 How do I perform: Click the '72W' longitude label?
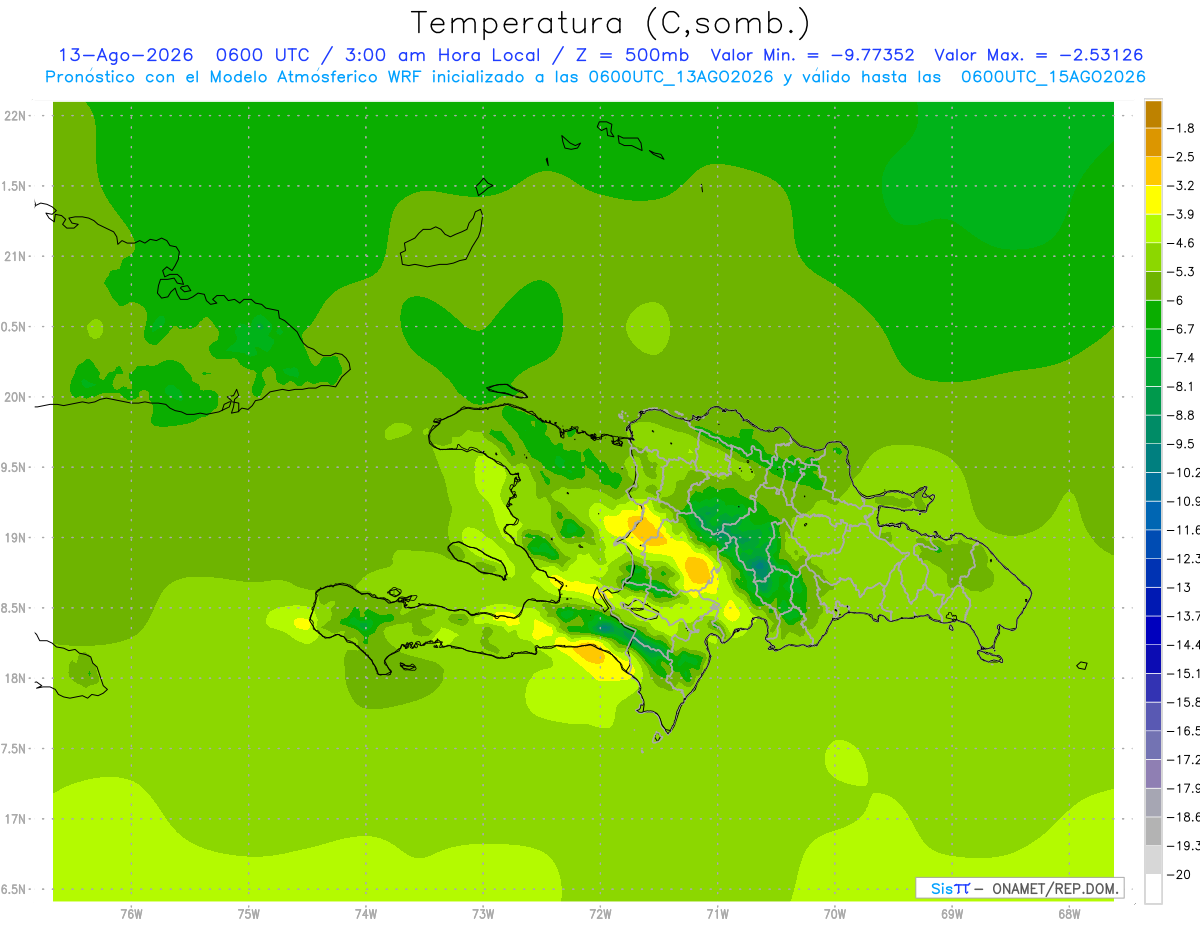tap(600, 914)
